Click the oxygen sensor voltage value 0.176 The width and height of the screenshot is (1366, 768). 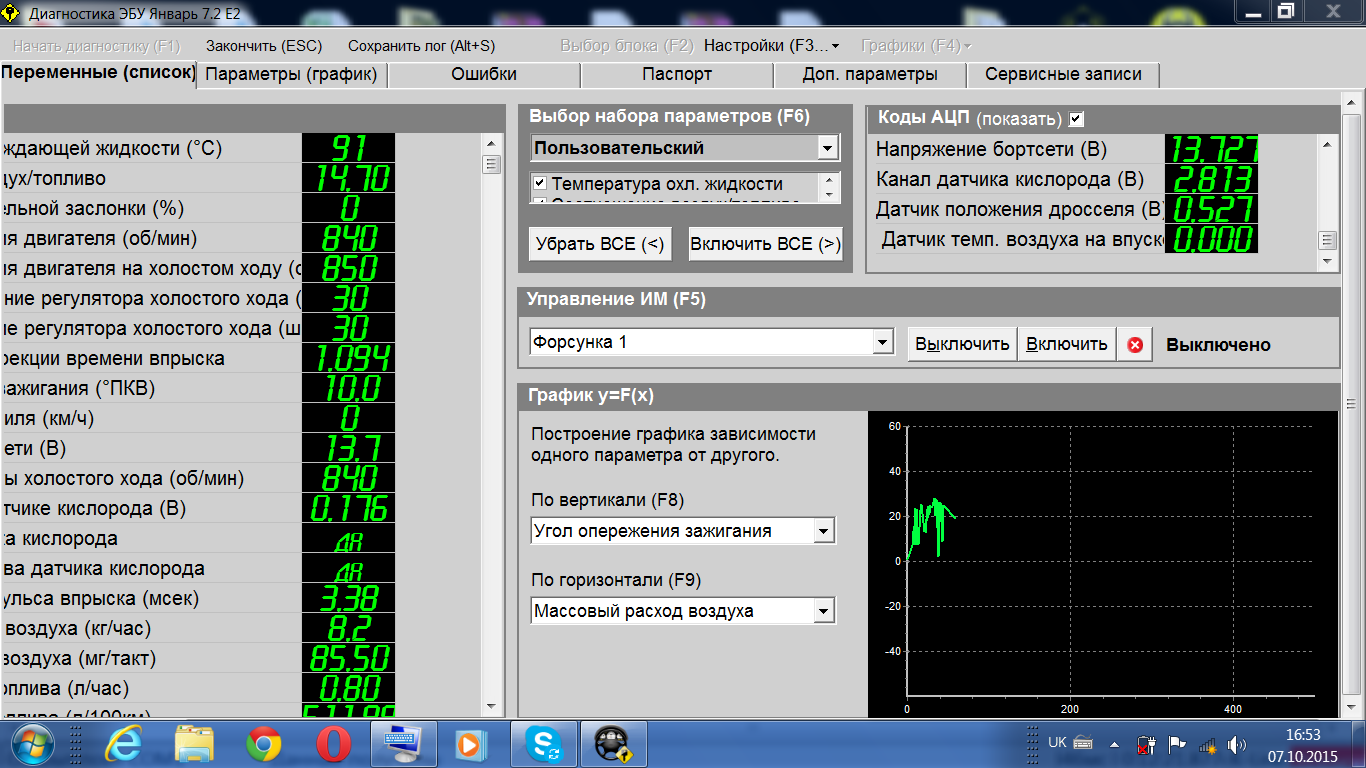(348, 509)
